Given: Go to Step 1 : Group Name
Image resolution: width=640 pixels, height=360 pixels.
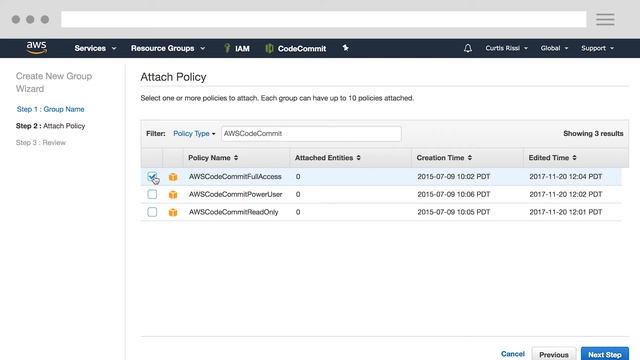Looking at the screenshot, I should (51, 109).
